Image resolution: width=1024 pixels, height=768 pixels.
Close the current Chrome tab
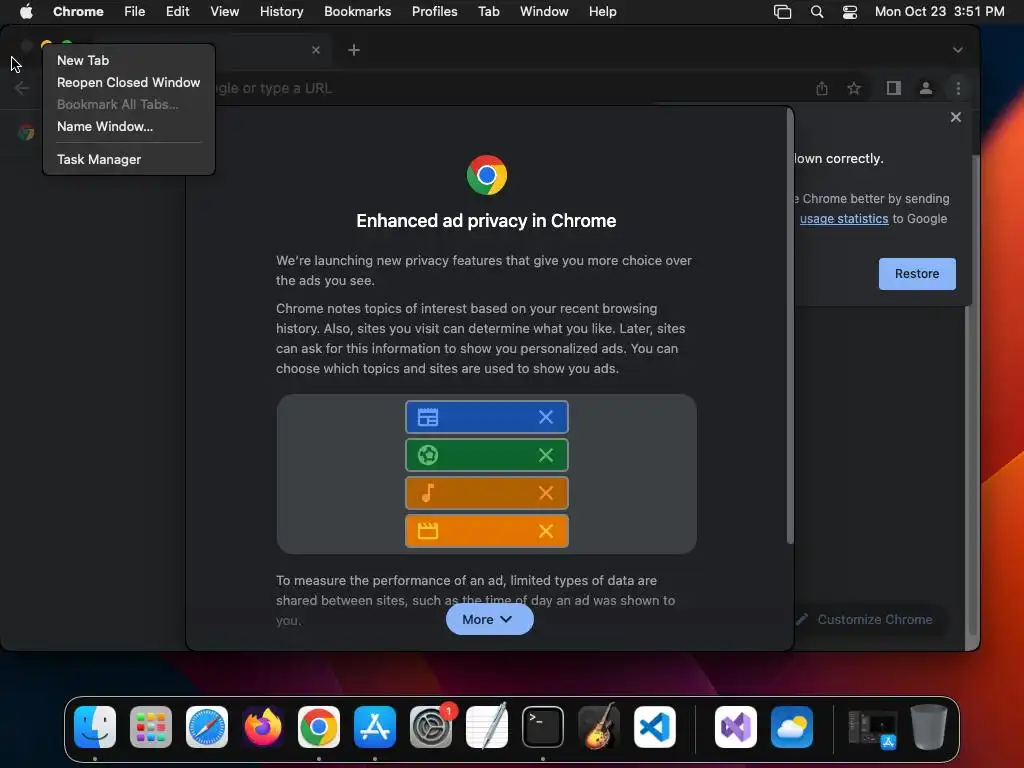316,50
